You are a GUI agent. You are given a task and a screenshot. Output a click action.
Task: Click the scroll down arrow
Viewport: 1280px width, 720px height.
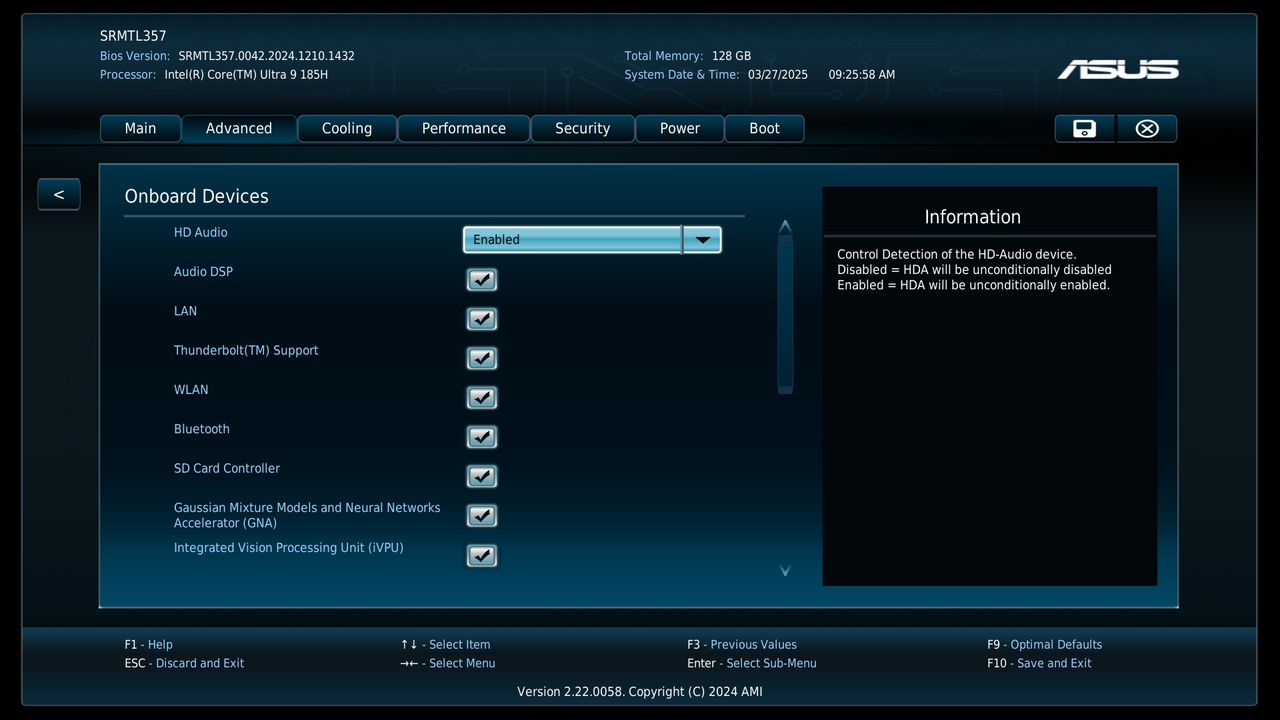(785, 571)
